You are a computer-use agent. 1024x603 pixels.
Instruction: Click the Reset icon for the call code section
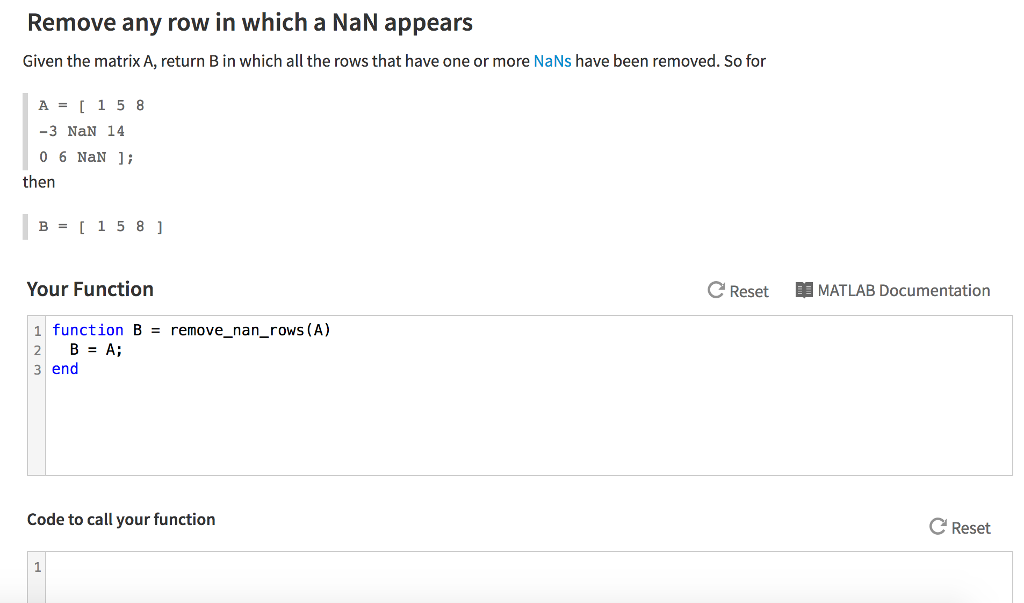click(x=958, y=527)
